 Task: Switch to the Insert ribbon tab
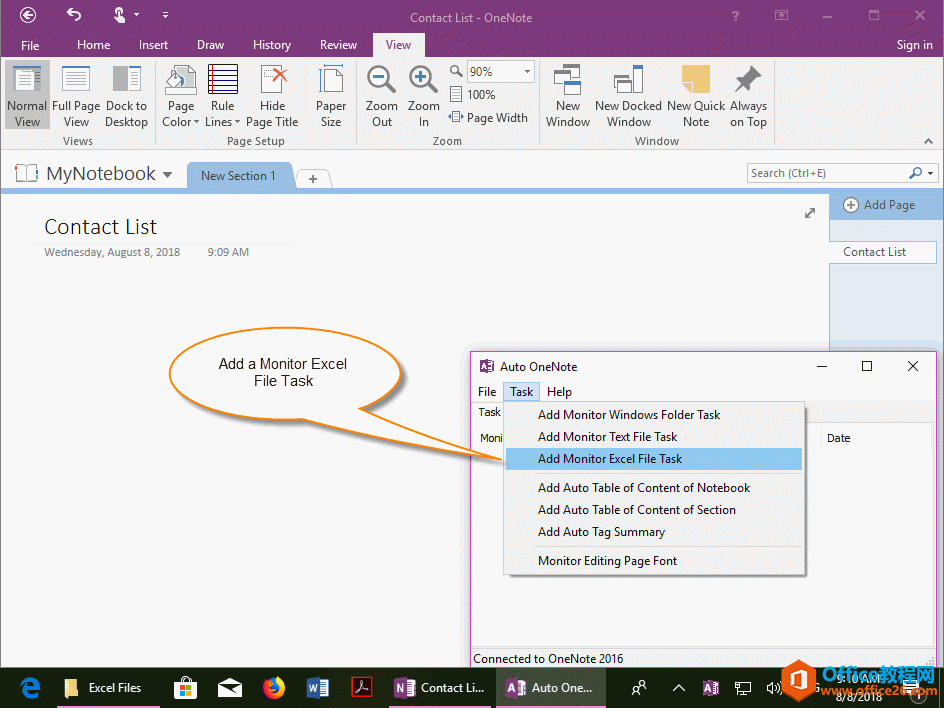click(154, 45)
